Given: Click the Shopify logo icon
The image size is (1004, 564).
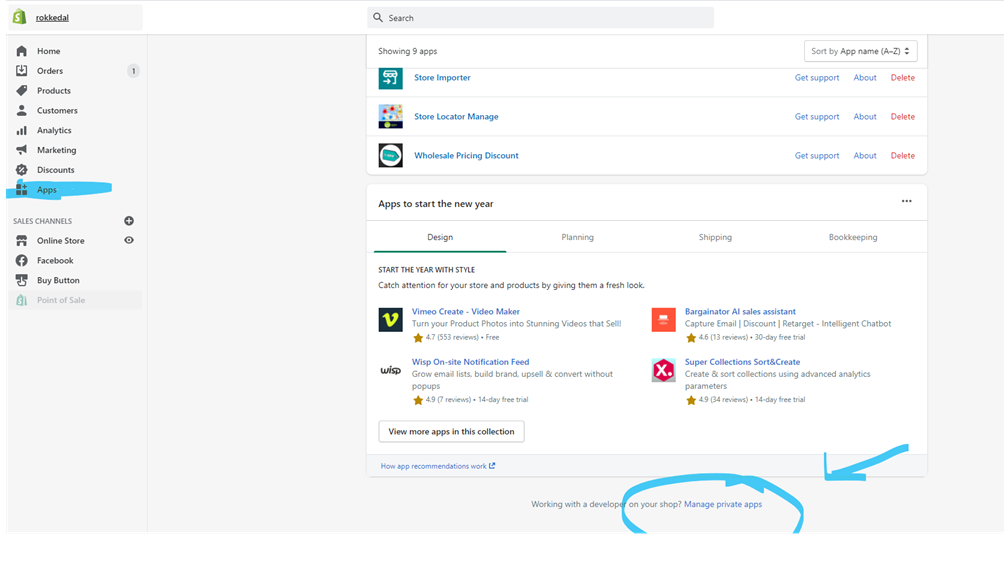Looking at the screenshot, I should coord(19,17).
